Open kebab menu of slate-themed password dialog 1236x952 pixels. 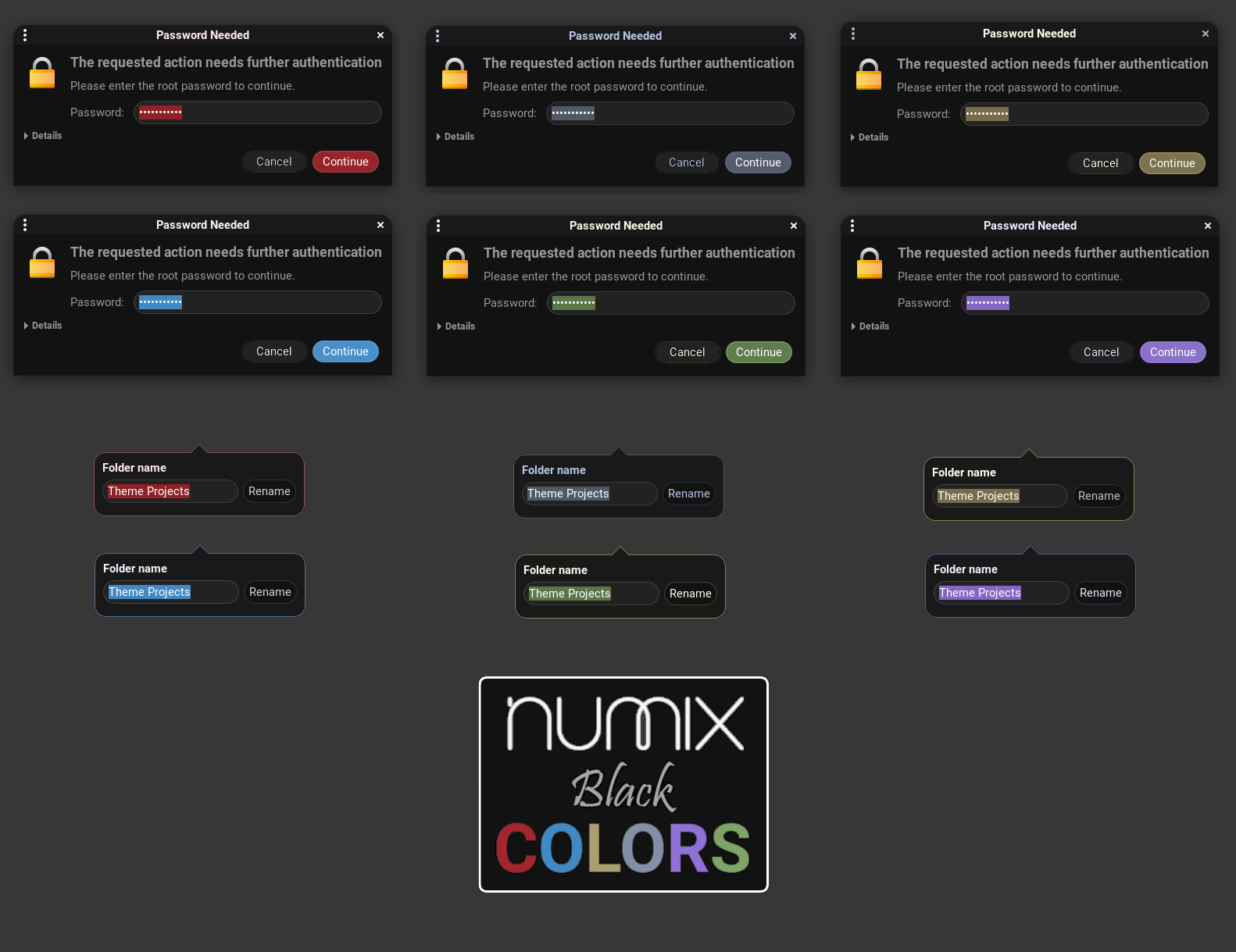coord(438,36)
